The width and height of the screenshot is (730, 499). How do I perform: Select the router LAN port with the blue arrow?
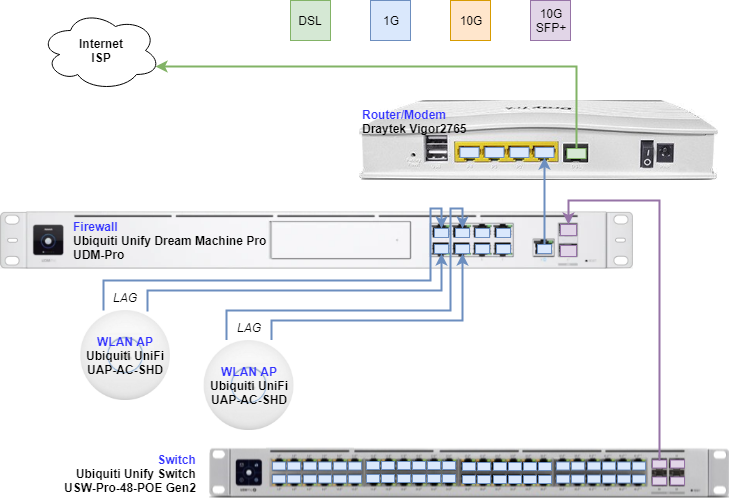[544, 152]
